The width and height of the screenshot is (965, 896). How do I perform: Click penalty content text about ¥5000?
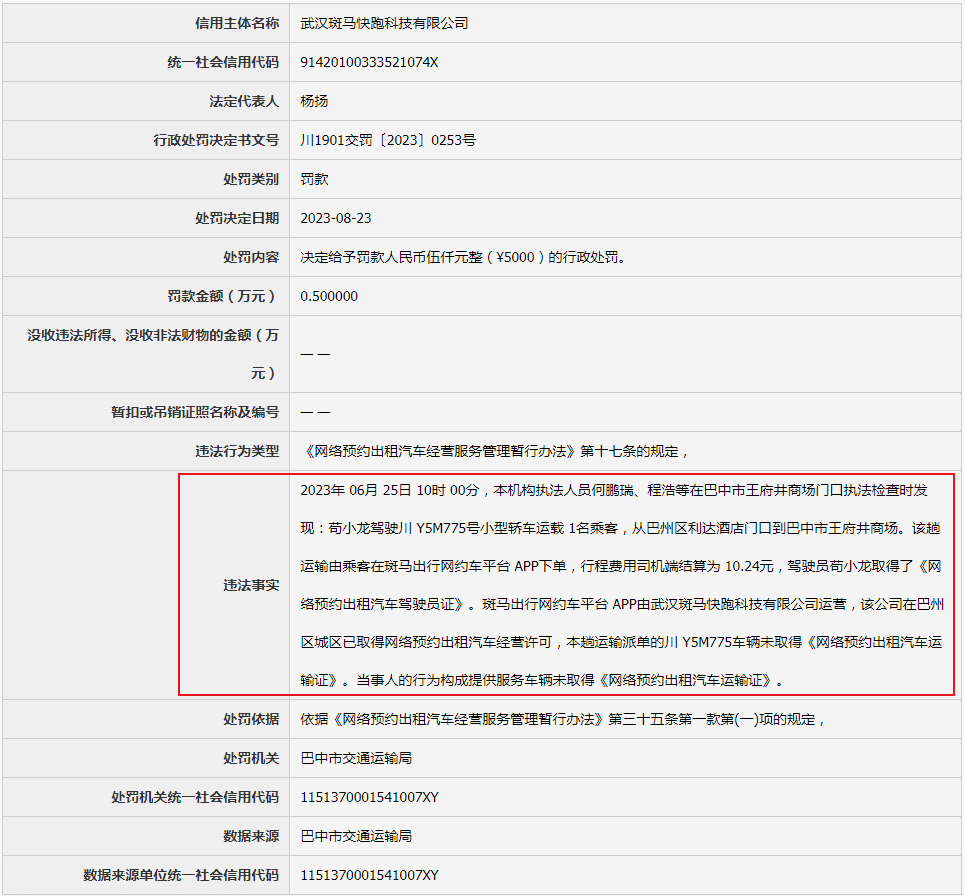tap(465, 257)
